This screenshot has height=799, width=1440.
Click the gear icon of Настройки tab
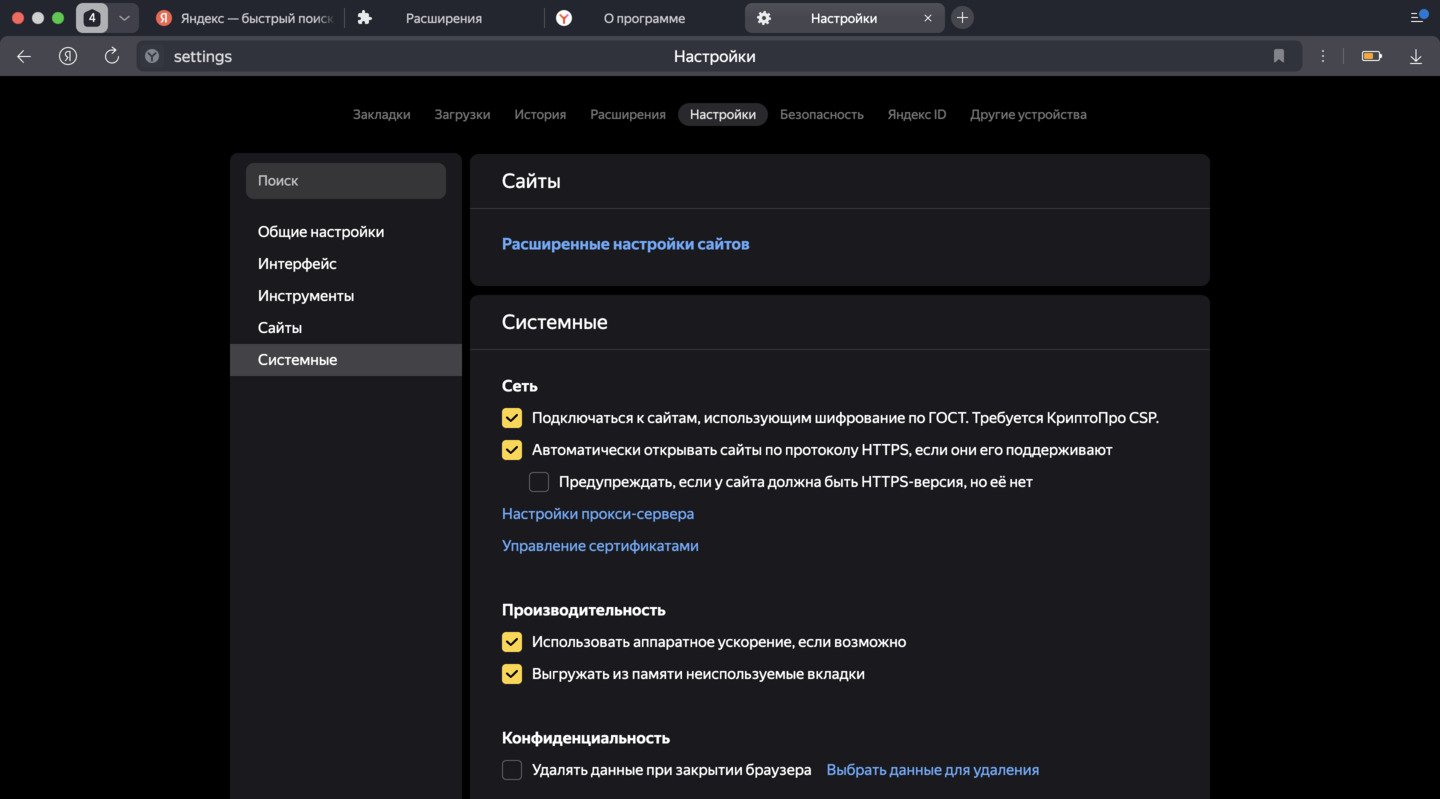[764, 18]
